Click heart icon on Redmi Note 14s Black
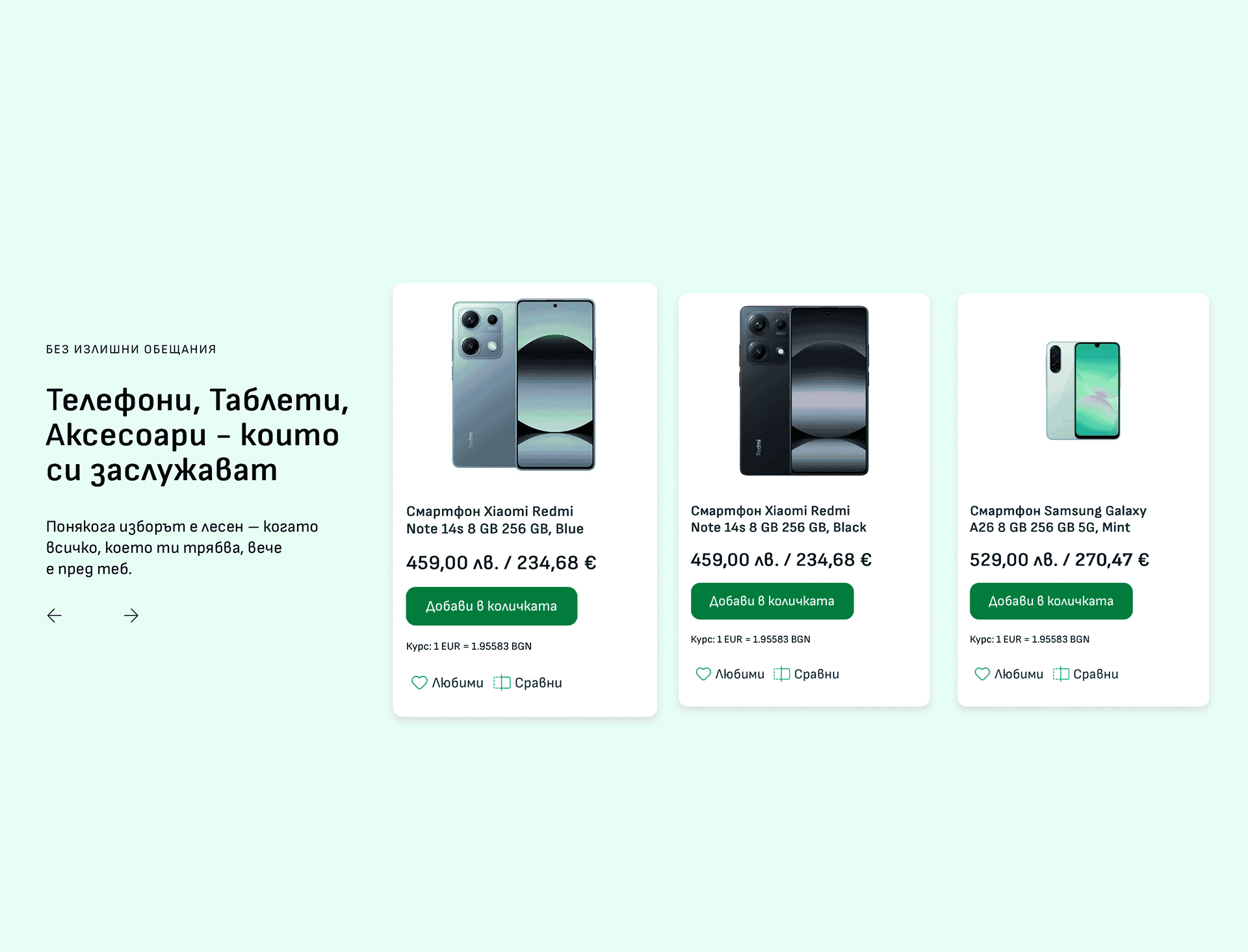Image resolution: width=1248 pixels, height=952 pixels. point(703,674)
